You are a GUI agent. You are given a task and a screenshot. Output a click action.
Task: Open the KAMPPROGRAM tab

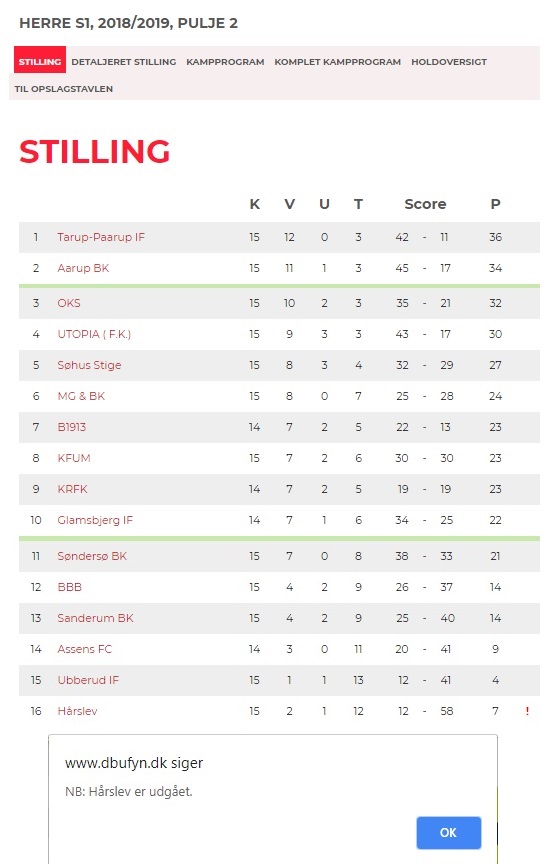(225, 62)
